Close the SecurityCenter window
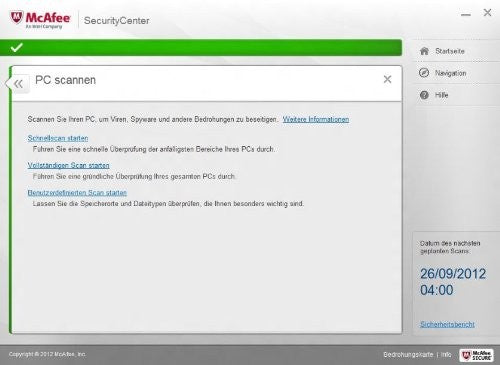This screenshot has height=365, width=500. [x=487, y=13]
